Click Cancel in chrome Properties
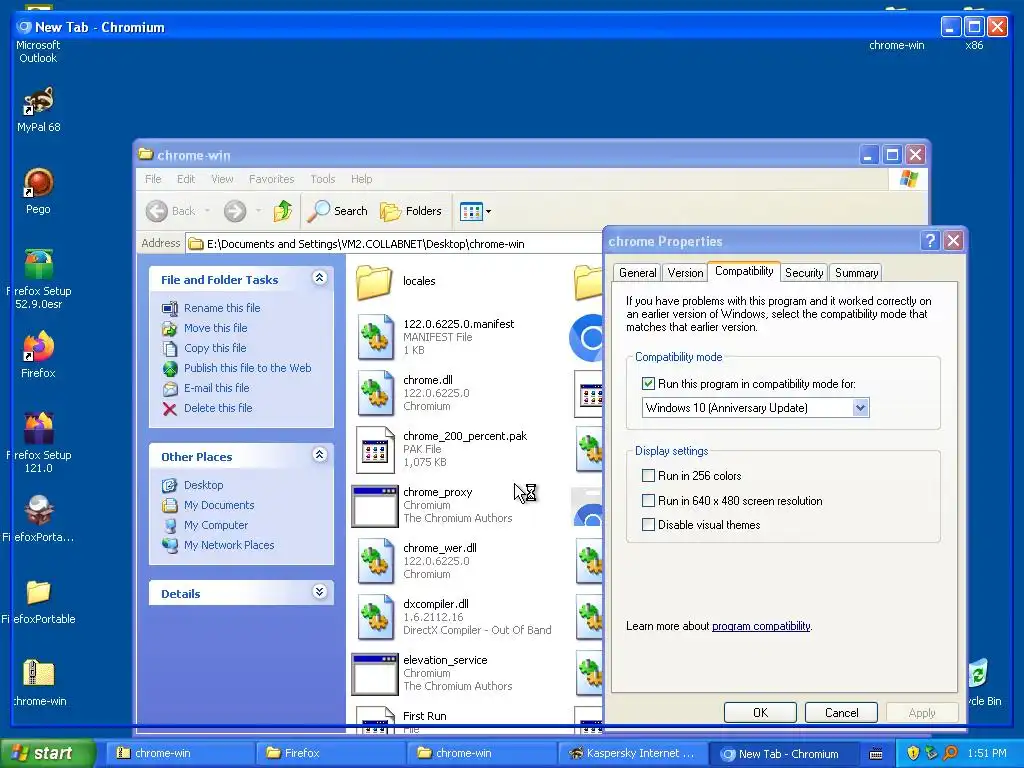 (x=841, y=712)
